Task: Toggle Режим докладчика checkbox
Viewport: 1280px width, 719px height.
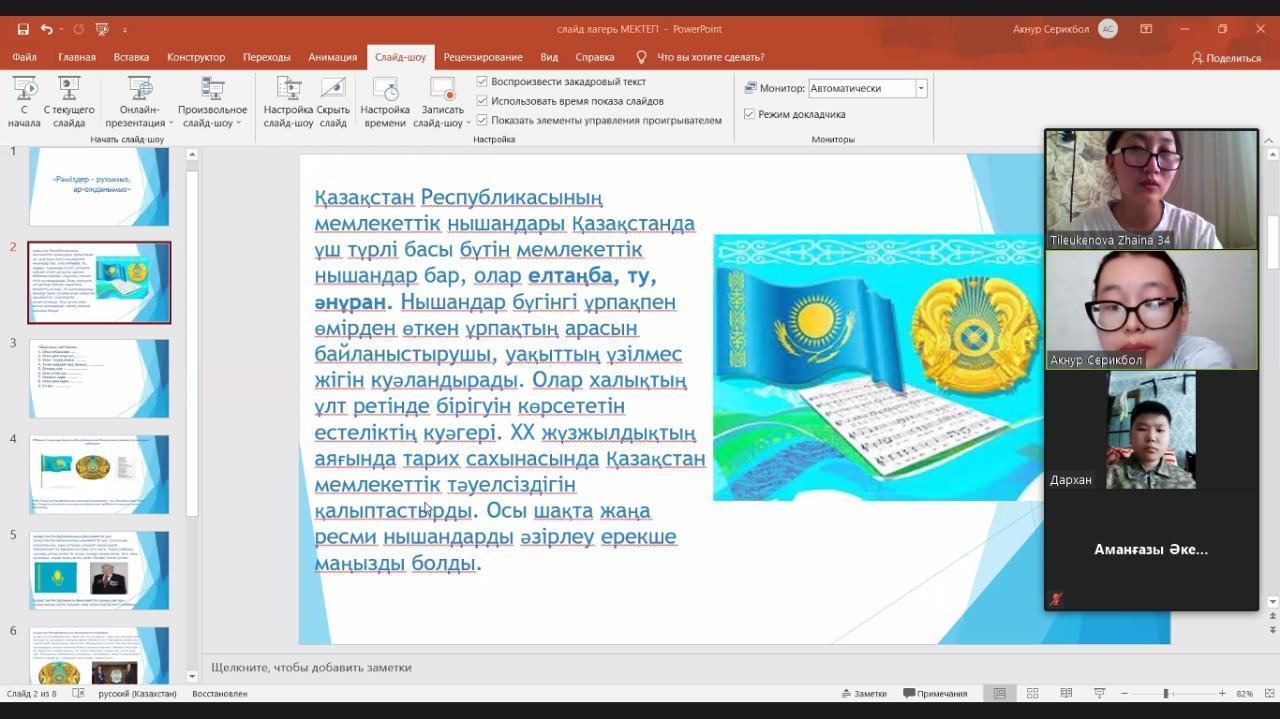Action: pos(749,114)
